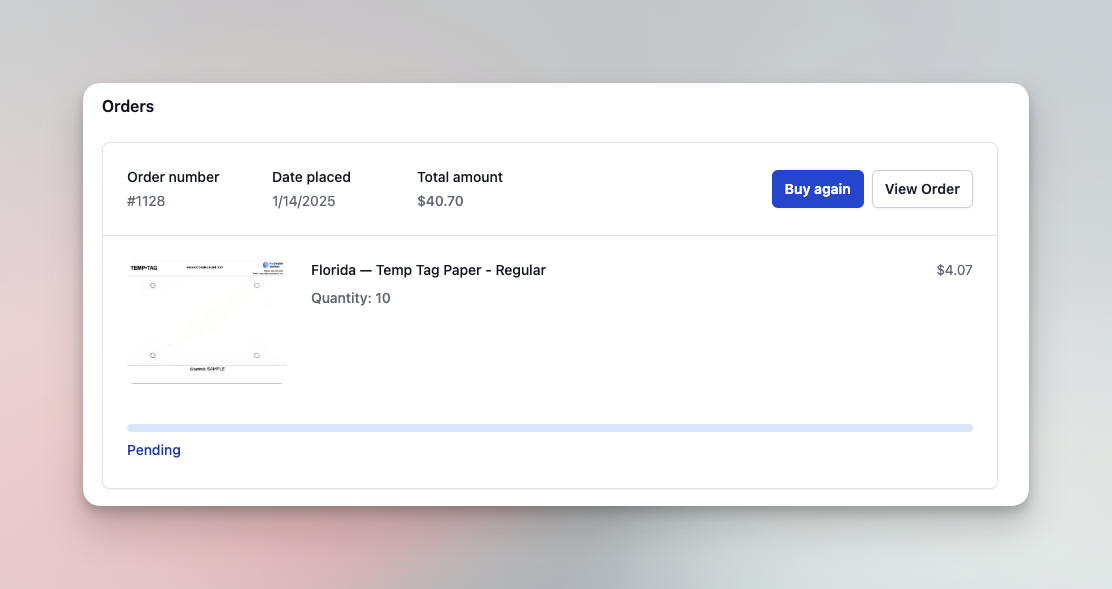Click the top-left punch hole on the tag image
The image size is (1112, 589).
(x=152, y=286)
